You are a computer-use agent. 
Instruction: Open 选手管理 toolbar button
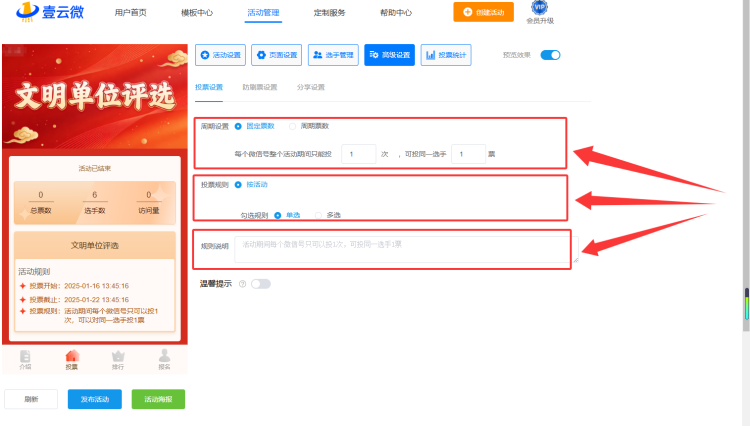pyautogui.click(x=333, y=55)
